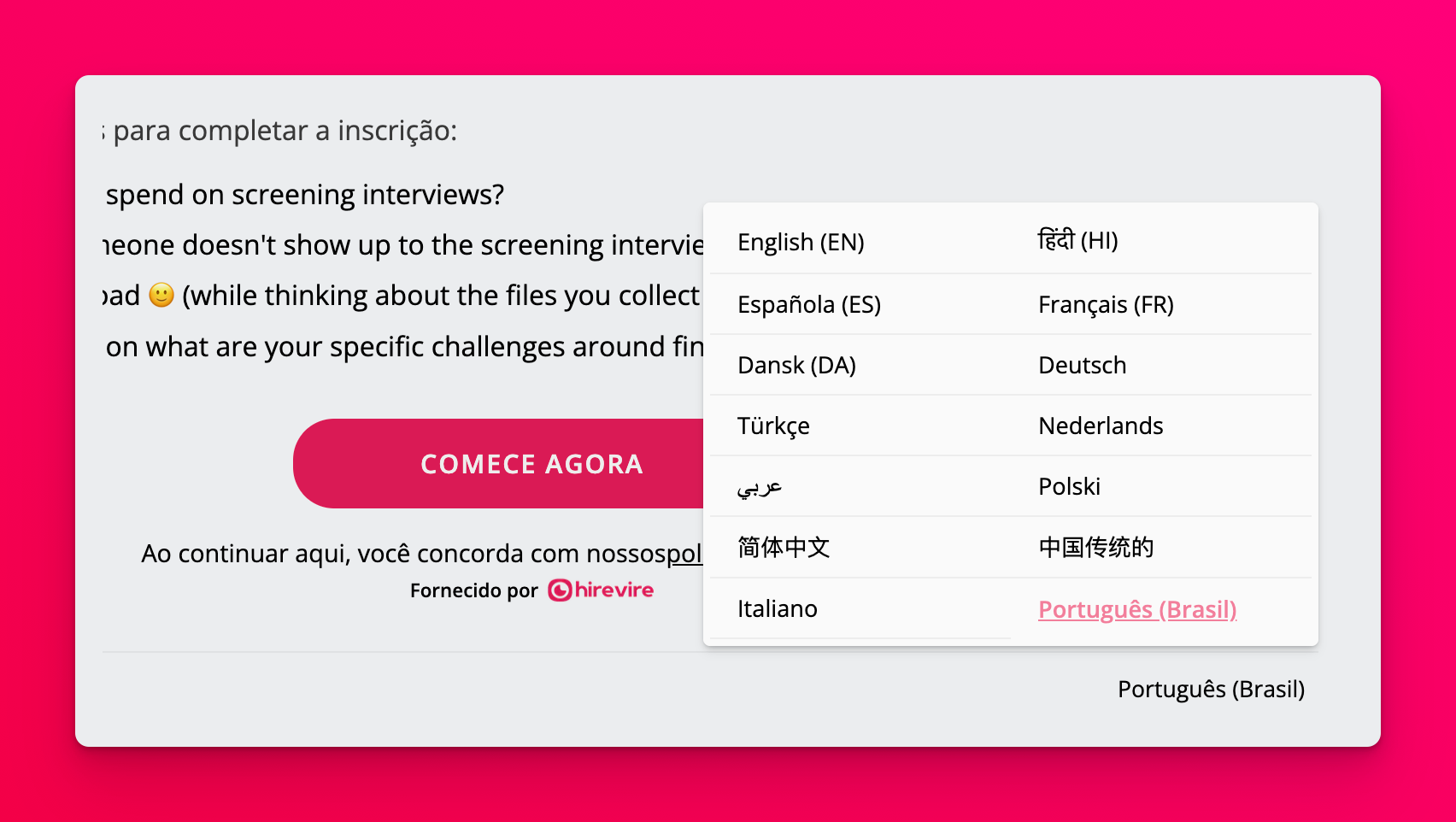This screenshot has height=822, width=1456.
Task: Switch the language to Italiano
Action: 777,608
